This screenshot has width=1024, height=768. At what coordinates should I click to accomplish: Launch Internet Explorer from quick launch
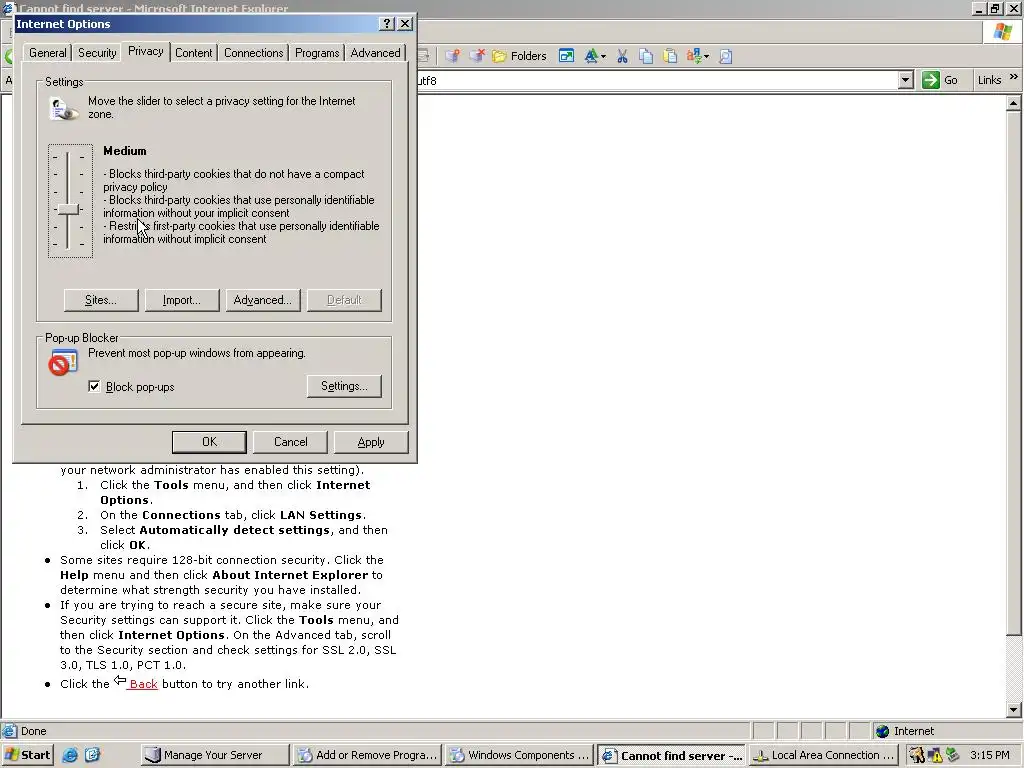pos(70,755)
